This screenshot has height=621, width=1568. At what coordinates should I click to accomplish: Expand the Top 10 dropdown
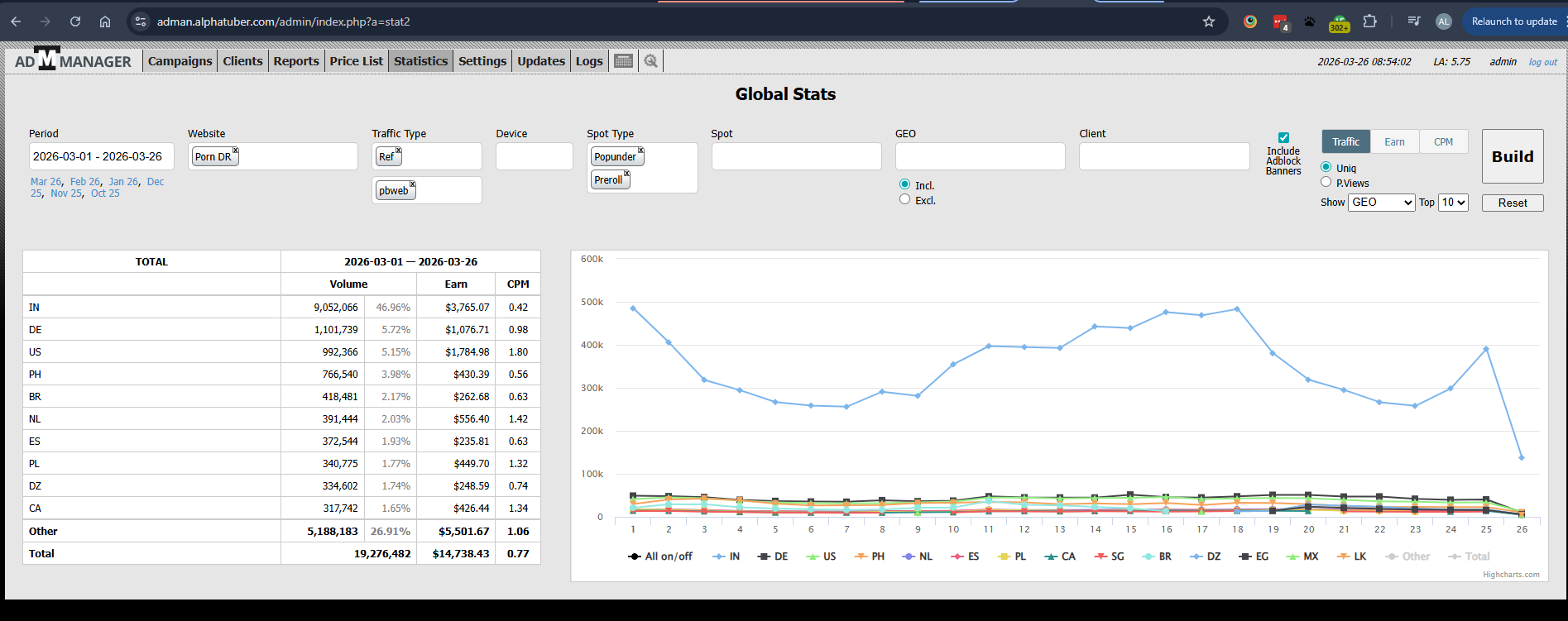click(1453, 203)
